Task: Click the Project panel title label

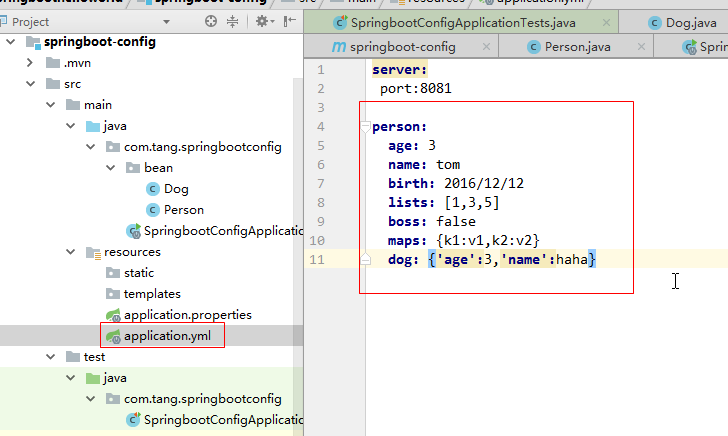Action: coord(30,22)
